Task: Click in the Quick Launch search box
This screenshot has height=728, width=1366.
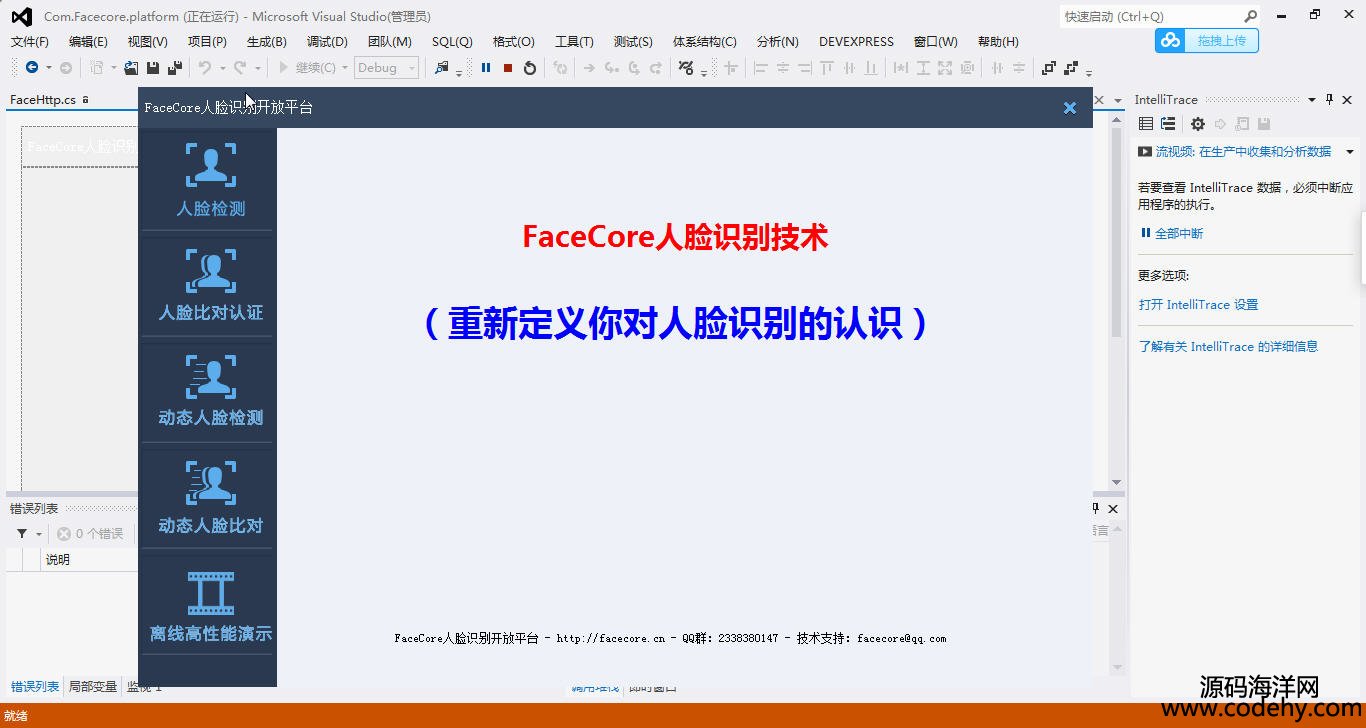Action: point(1150,16)
